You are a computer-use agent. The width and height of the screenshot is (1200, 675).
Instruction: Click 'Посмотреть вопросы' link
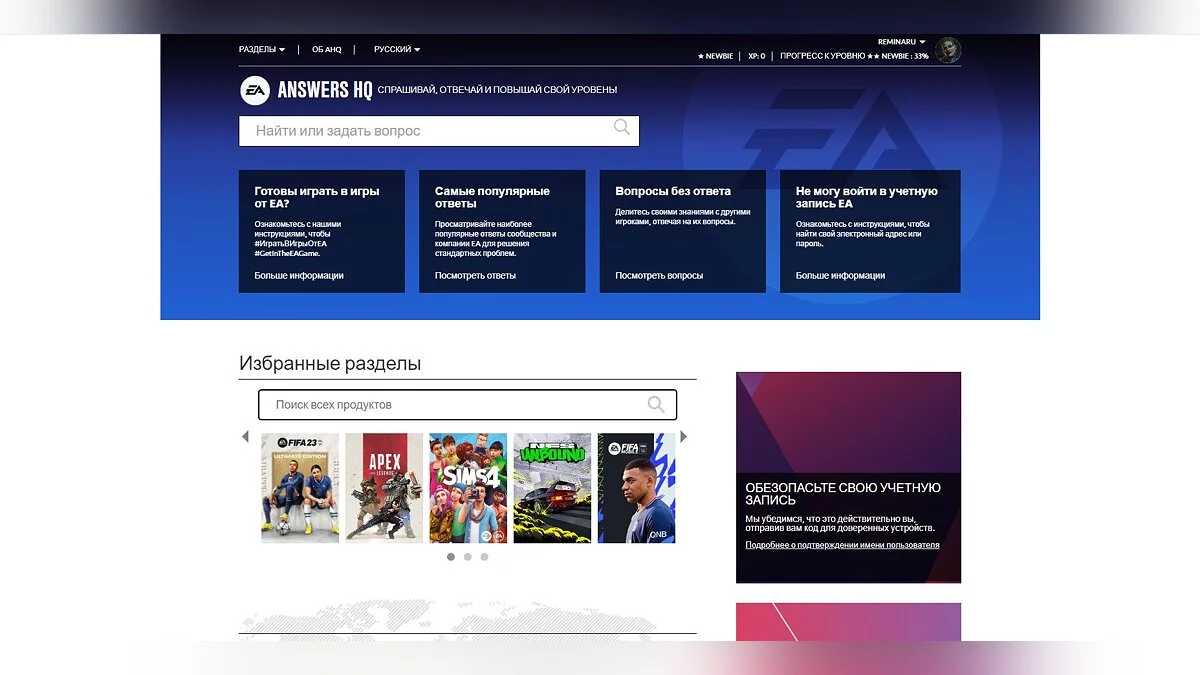coord(659,276)
